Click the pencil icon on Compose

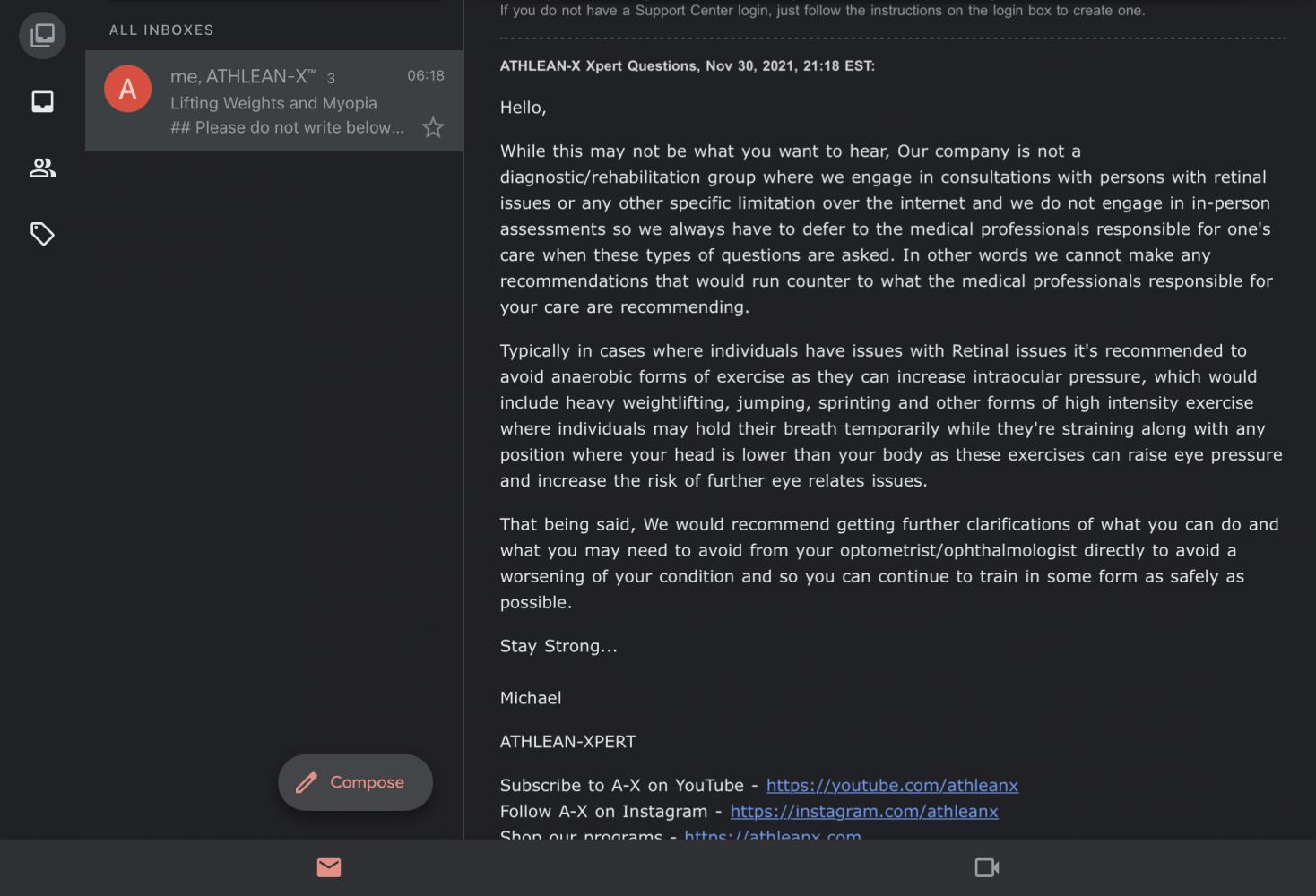307,782
